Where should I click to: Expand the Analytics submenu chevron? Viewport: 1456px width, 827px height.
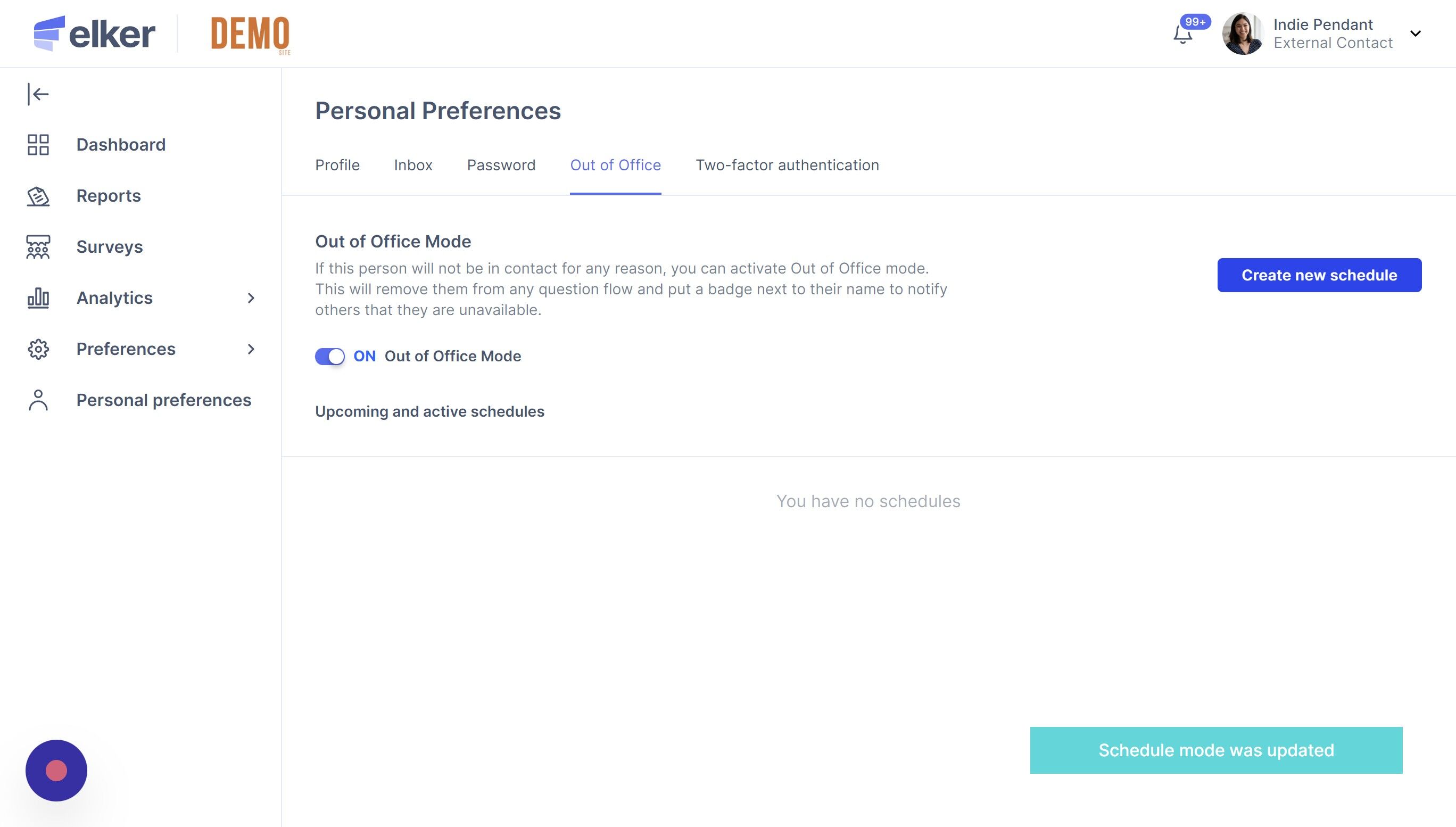251,298
